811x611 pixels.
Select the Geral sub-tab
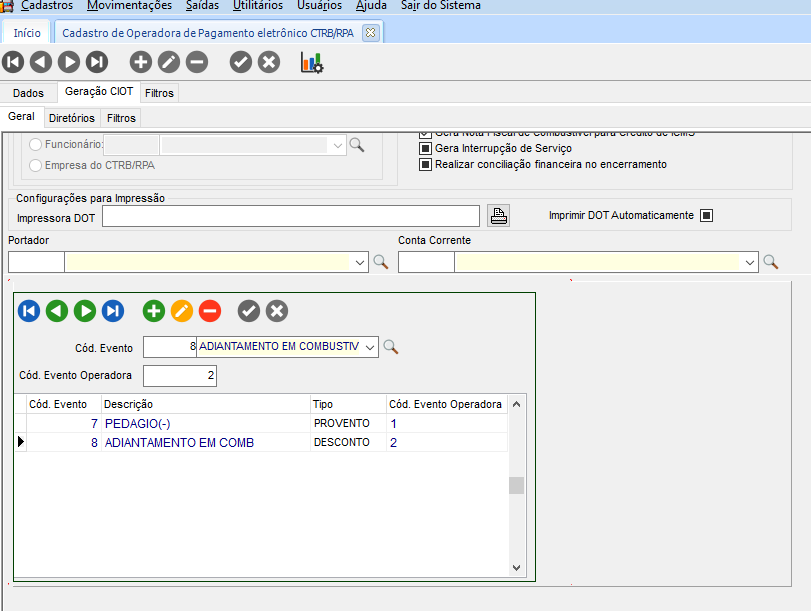[x=21, y=117]
